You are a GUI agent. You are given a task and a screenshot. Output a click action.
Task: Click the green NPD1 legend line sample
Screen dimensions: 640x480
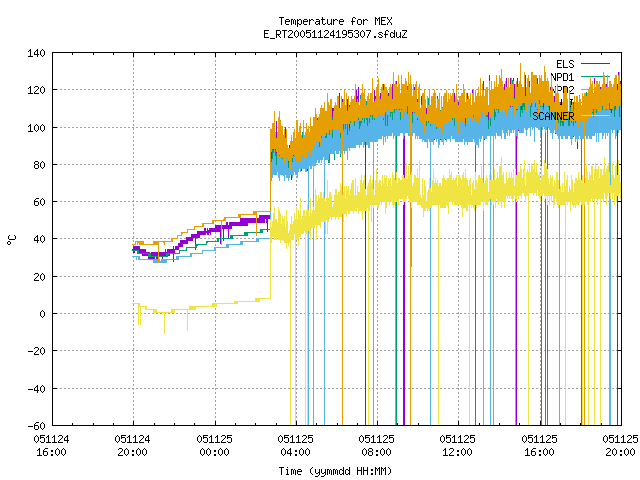(595, 77)
